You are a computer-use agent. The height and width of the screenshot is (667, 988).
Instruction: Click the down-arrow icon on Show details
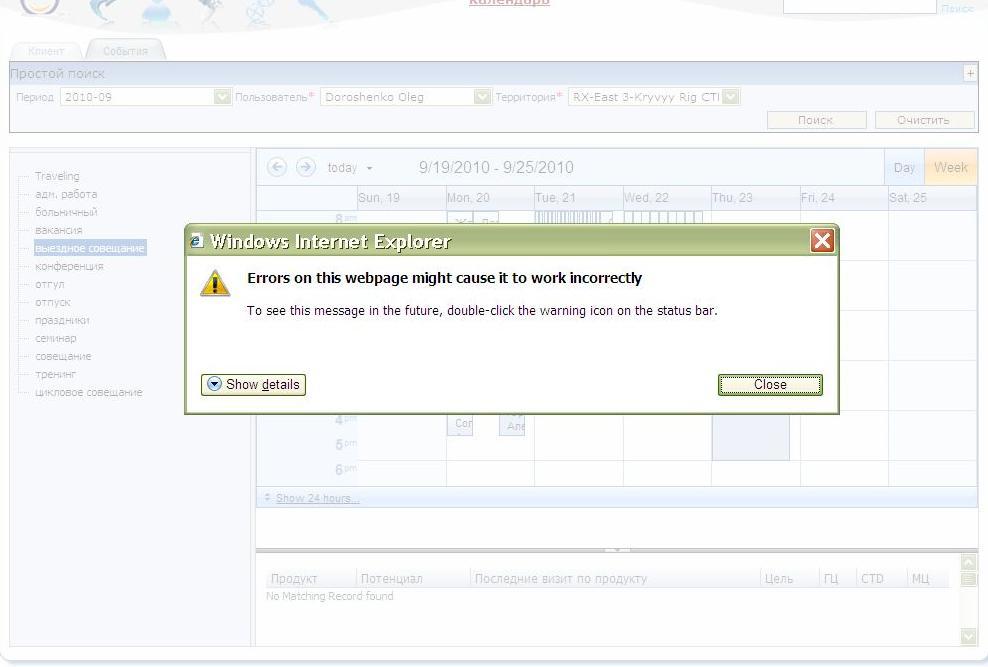coord(214,384)
